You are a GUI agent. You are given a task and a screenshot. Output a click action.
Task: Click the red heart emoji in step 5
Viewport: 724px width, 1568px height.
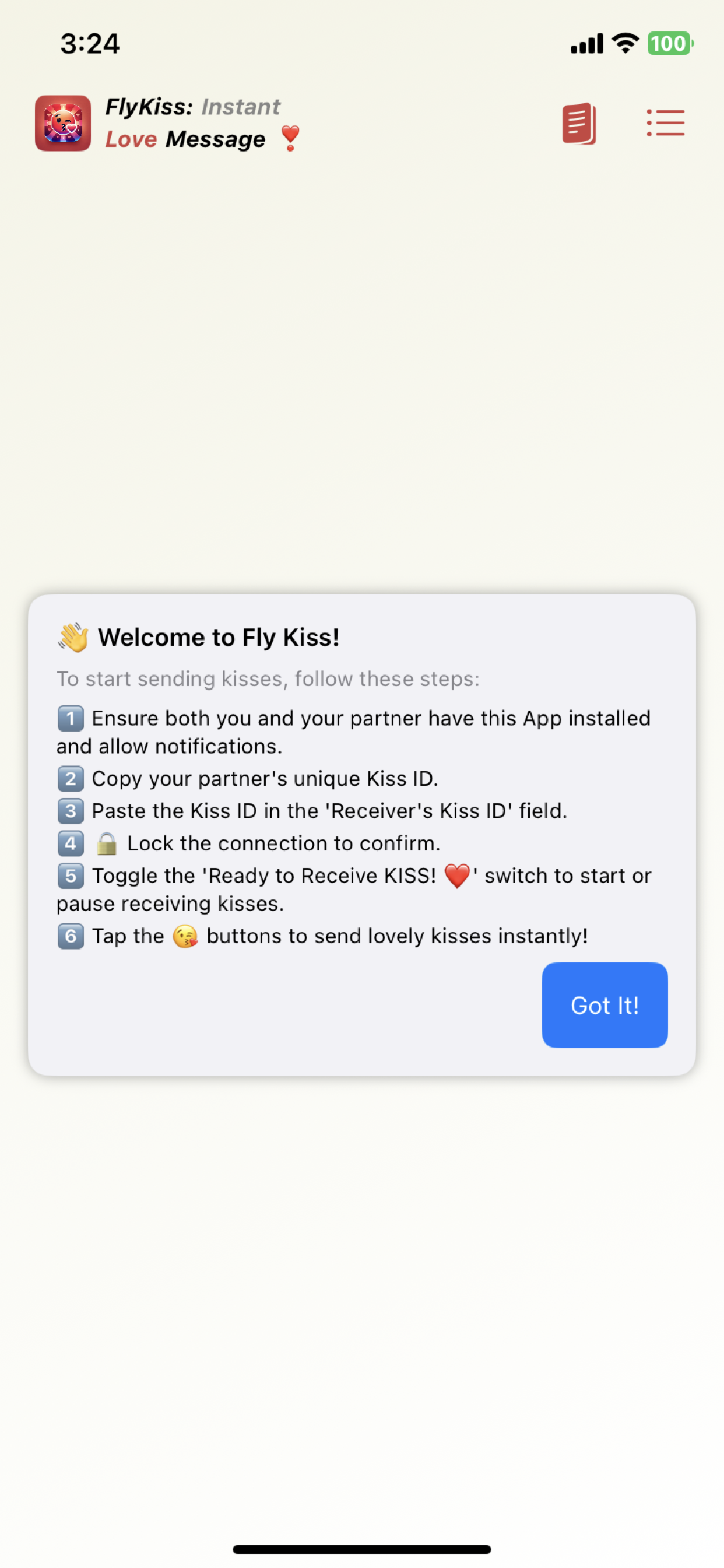(x=457, y=874)
